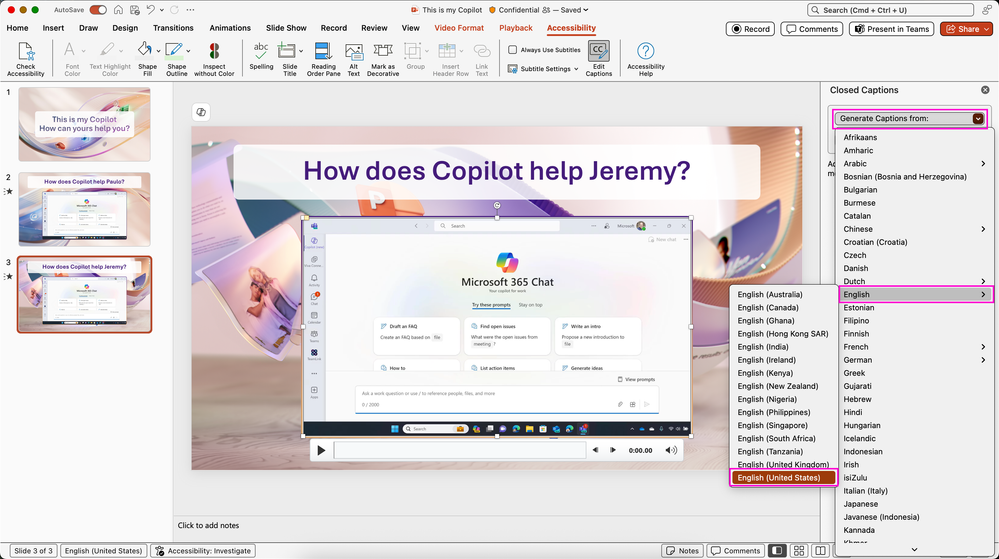Choose English (United Kingdom) from submenu

tap(783, 465)
